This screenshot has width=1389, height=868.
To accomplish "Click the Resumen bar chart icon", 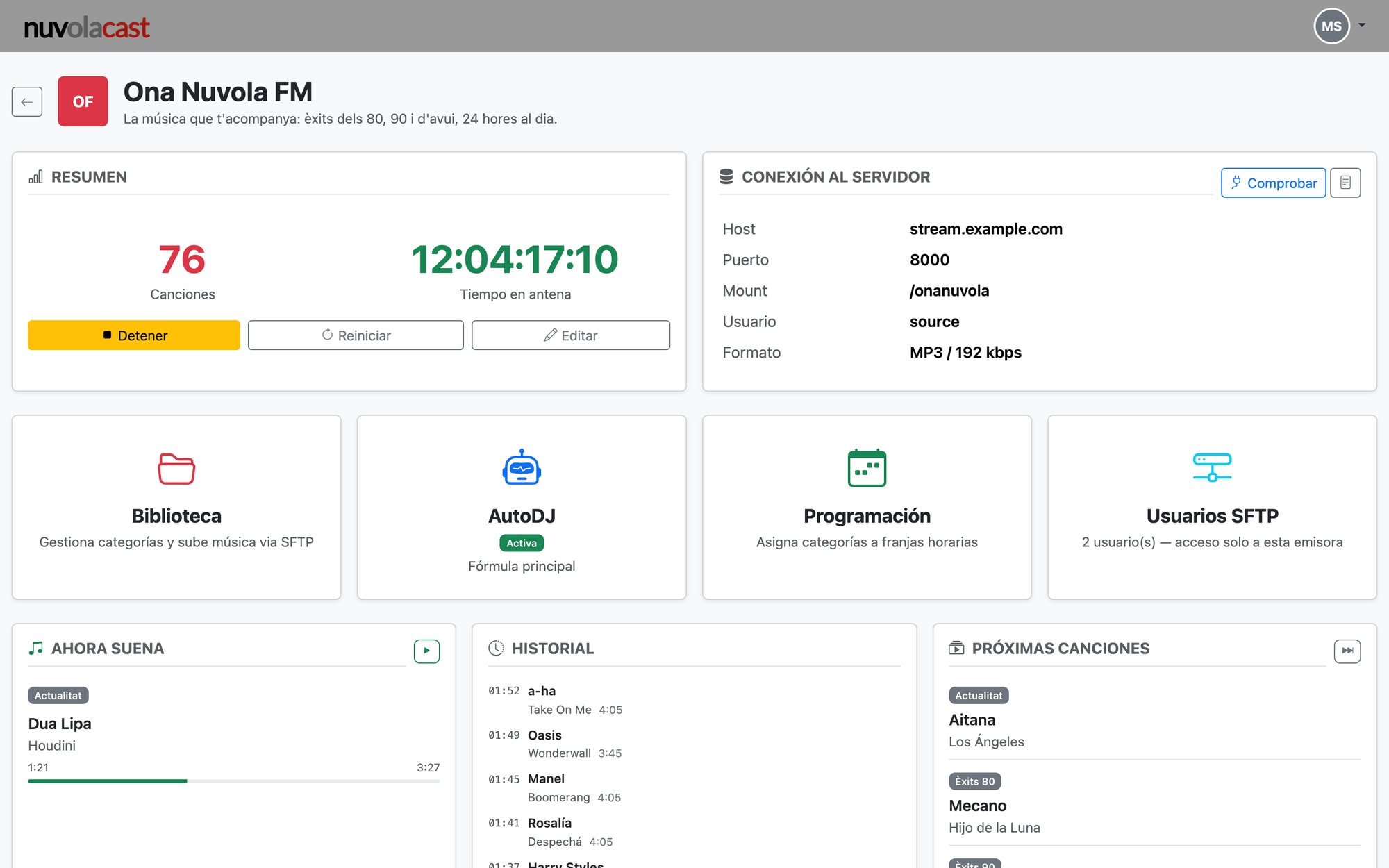I will 35,177.
